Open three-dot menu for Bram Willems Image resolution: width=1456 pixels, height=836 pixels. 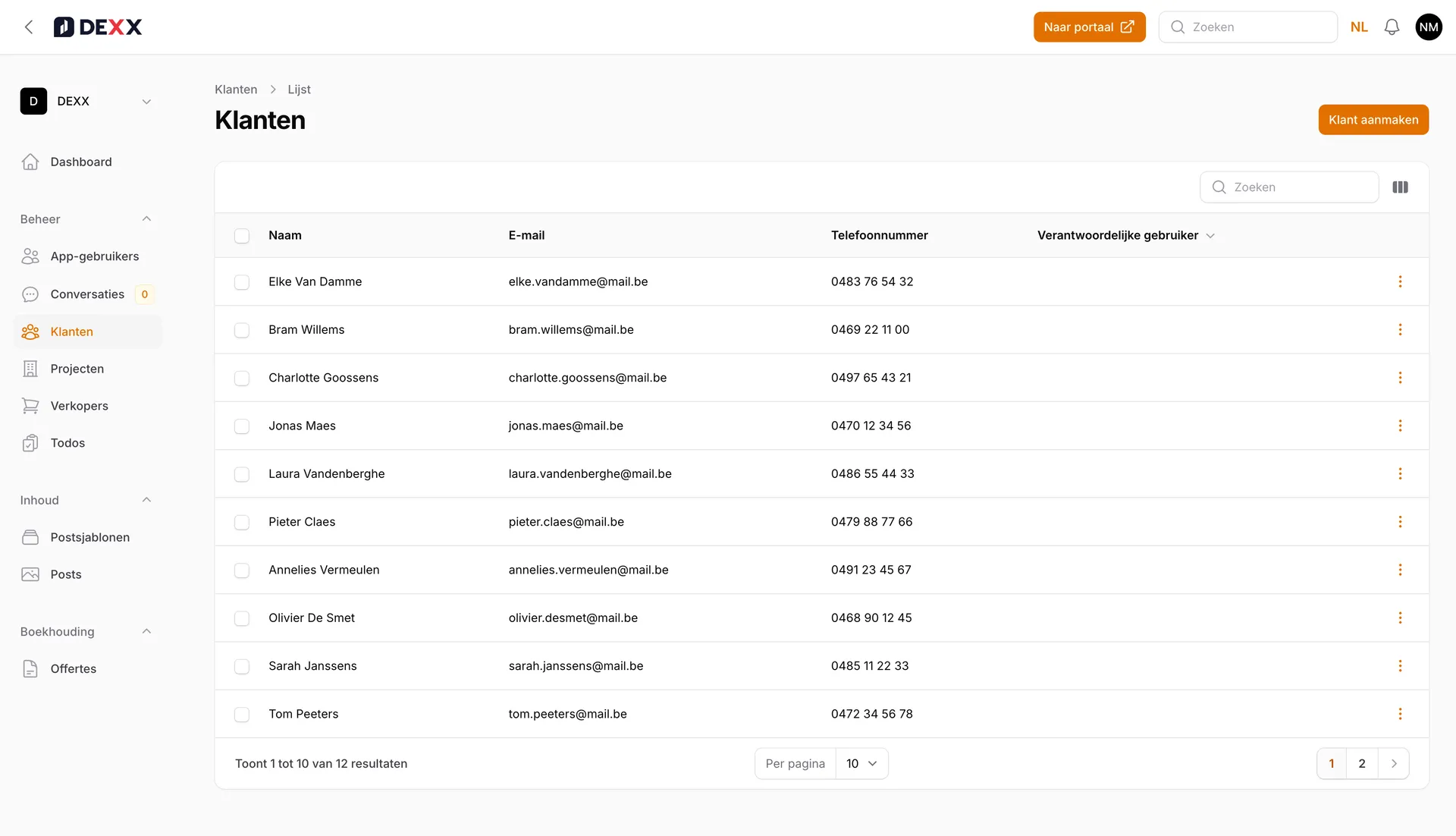pyautogui.click(x=1400, y=330)
